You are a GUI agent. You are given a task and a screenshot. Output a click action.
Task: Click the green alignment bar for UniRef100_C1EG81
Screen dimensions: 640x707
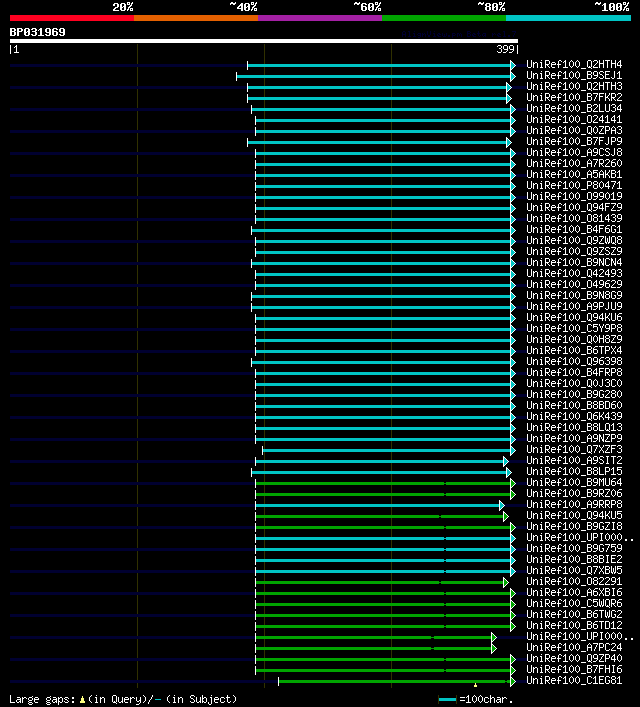point(395,681)
